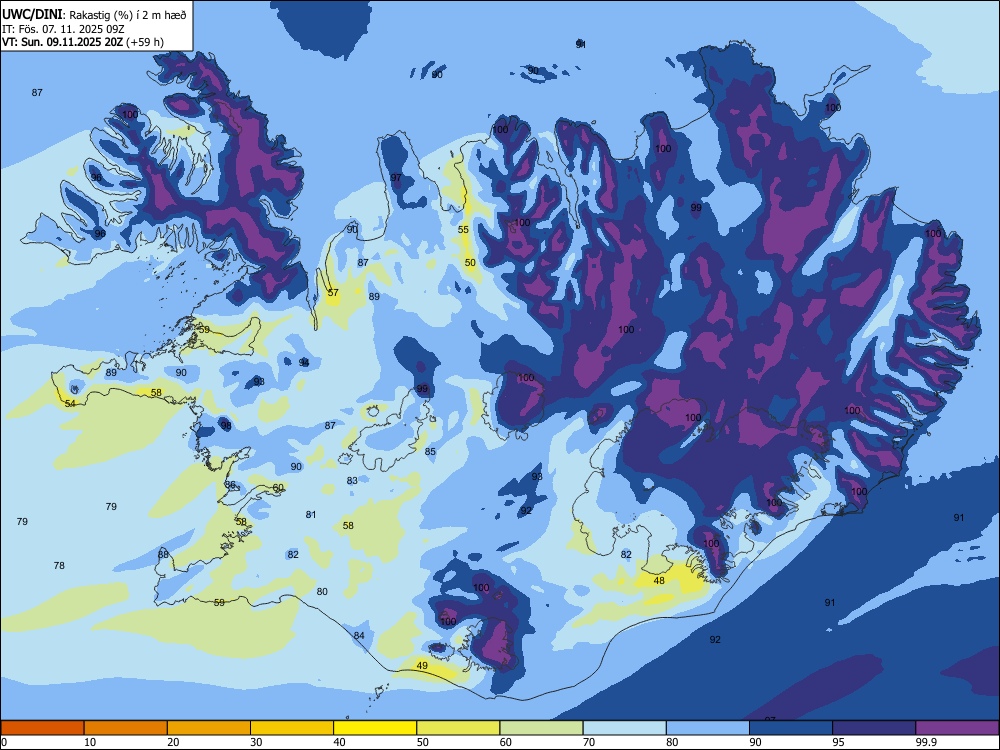Click the pale yellow 50–60 legend swatch
Image resolution: width=1000 pixels, height=750 pixels.
click(458, 728)
